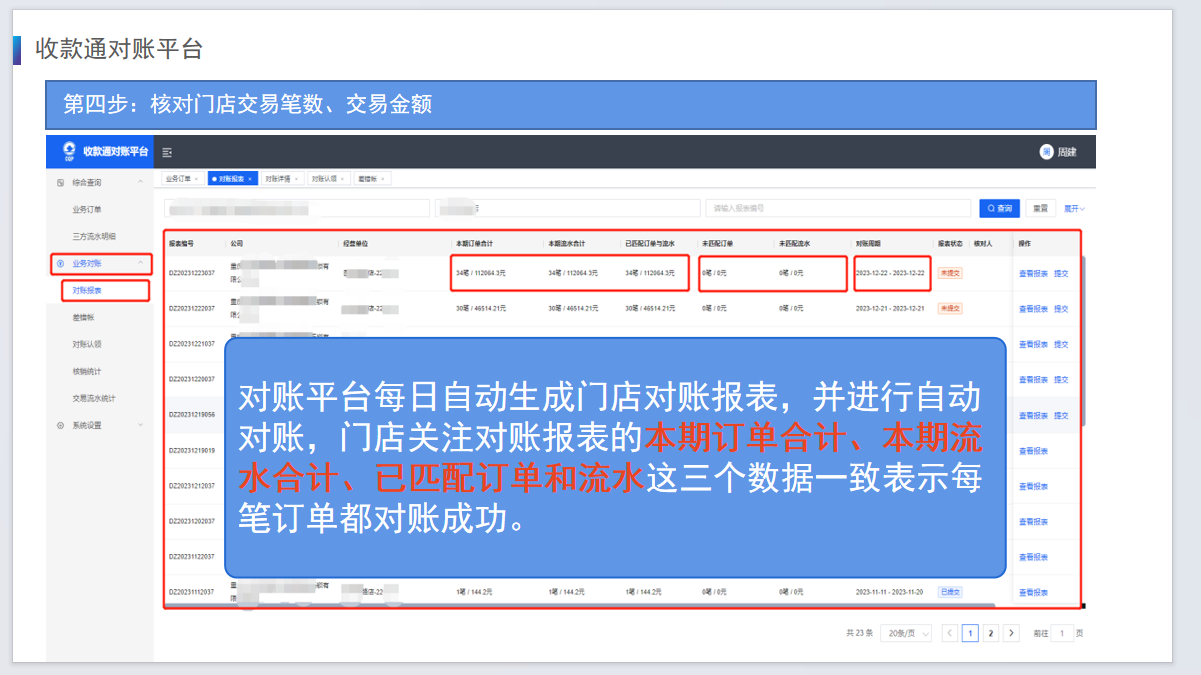The width and height of the screenshot is (1201, 675).
Task: Close the 对账报表 tab
Action: tap(250, 179)
